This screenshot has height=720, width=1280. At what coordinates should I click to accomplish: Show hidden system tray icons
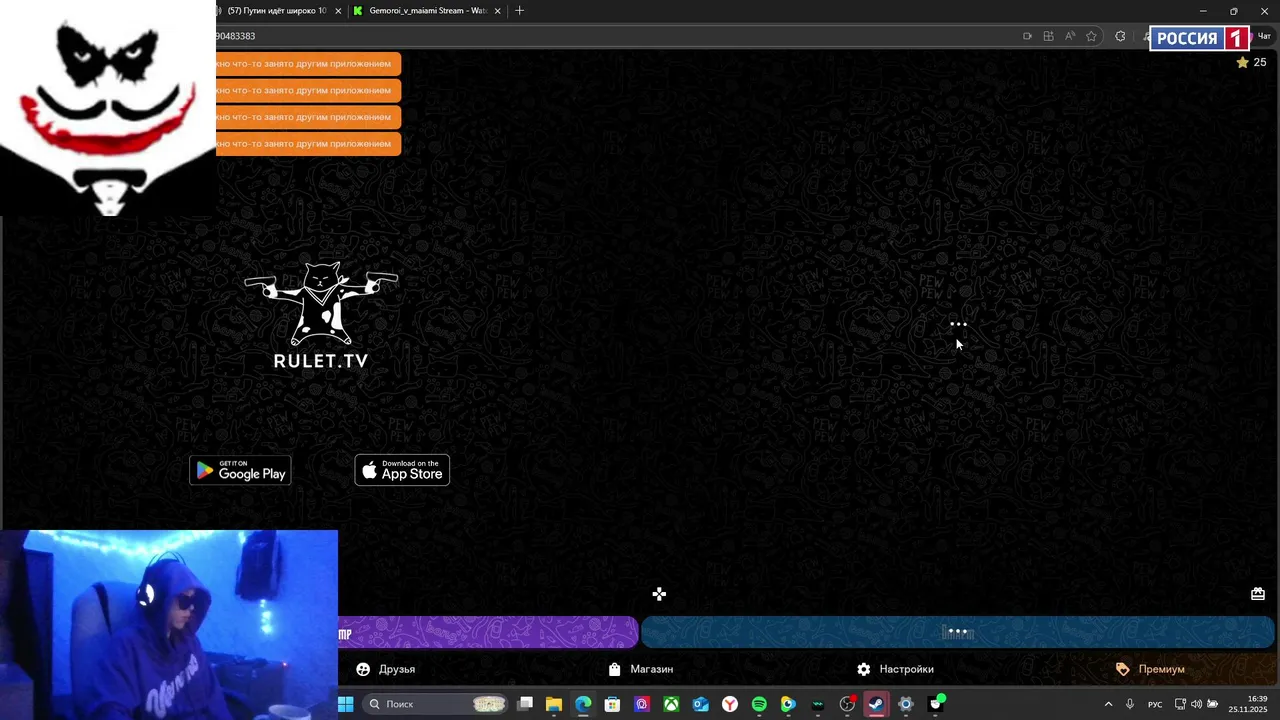(1108, 704)
